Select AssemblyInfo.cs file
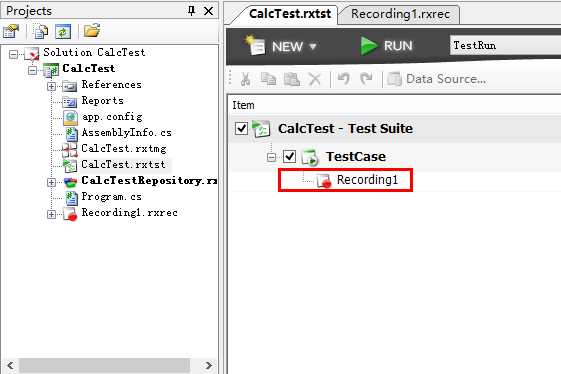Screen dimensions: 561x374 [x=127, y=132]
